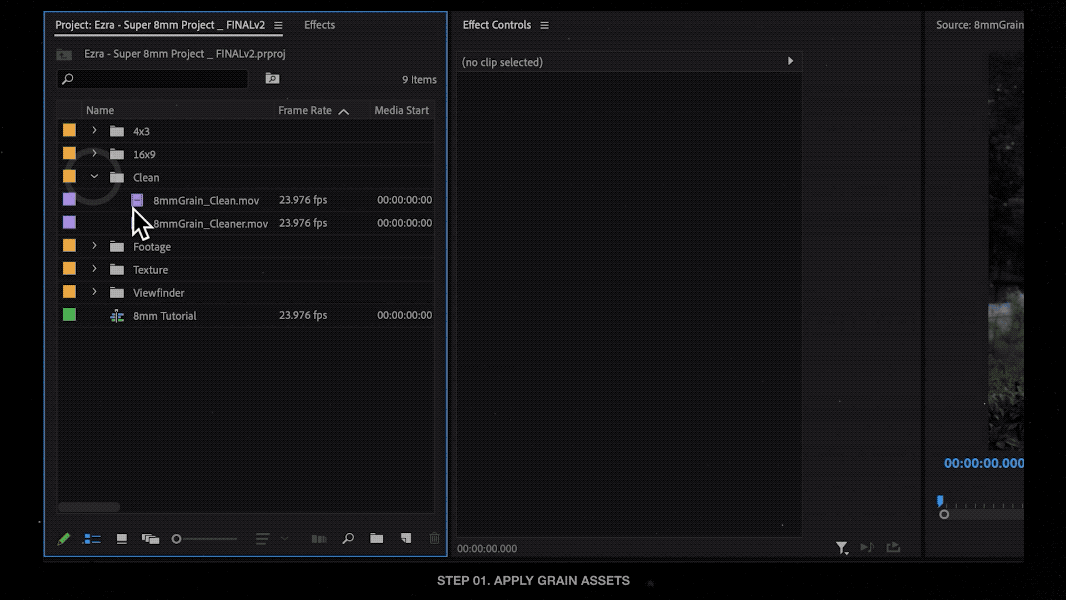Click the Project panel horizontal scrollbar

coord(89,507)
